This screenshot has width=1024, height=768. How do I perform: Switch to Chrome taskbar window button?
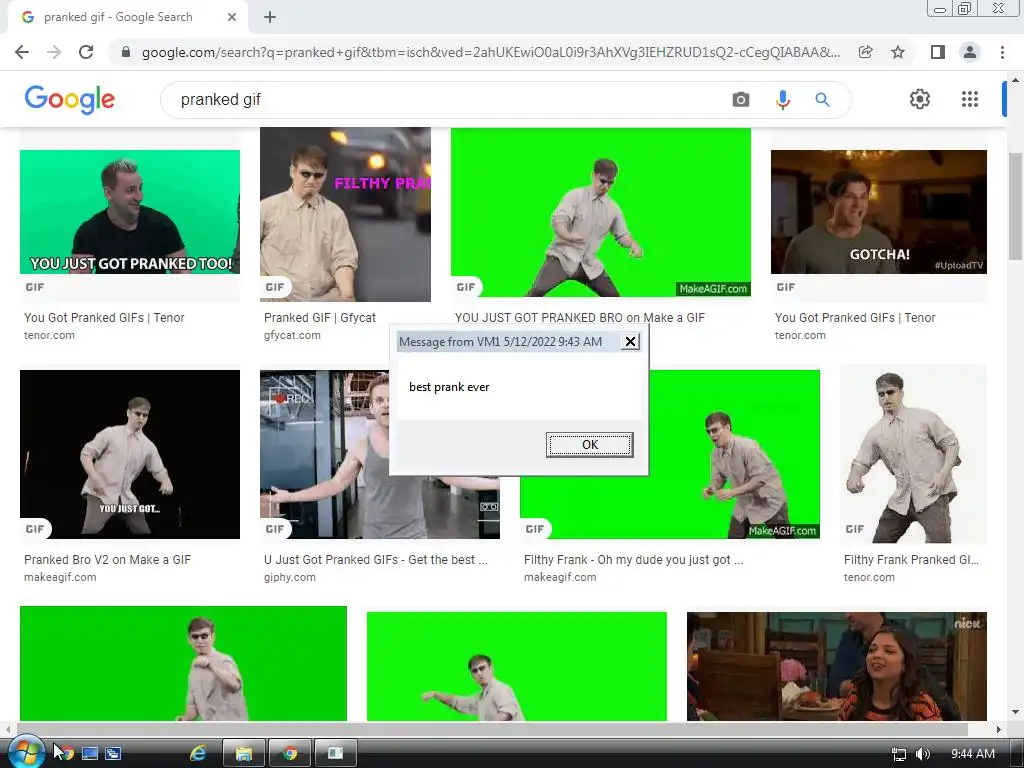[290, 754]
